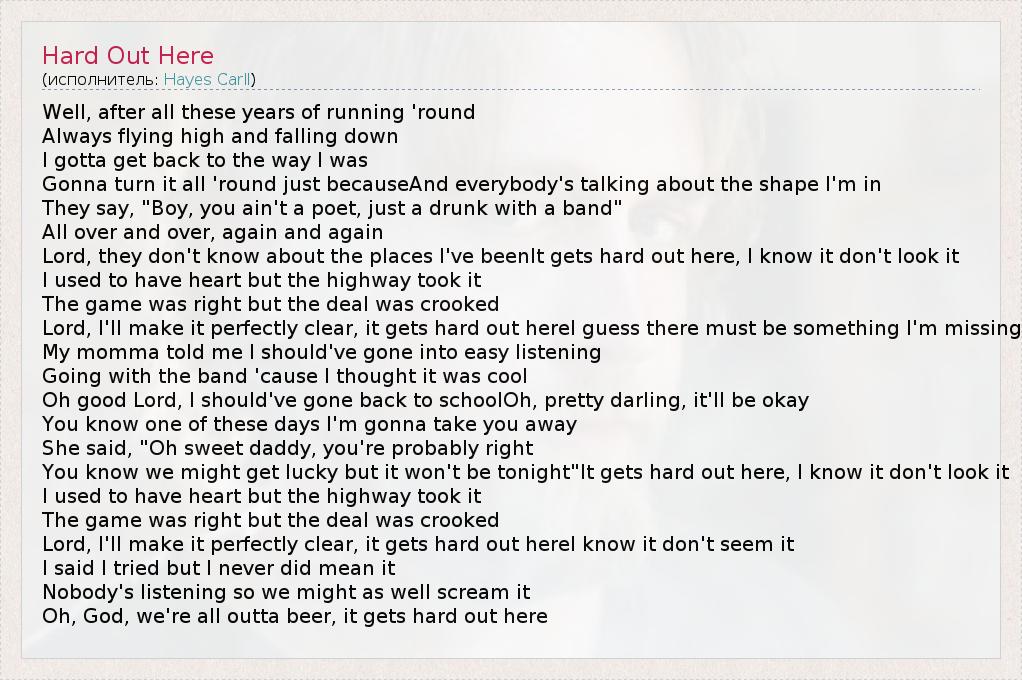The height and width of the screenshot is (680, 1022).
Task: Click the final line "Oh, God, we're all outta beer"
Action: 294,616
